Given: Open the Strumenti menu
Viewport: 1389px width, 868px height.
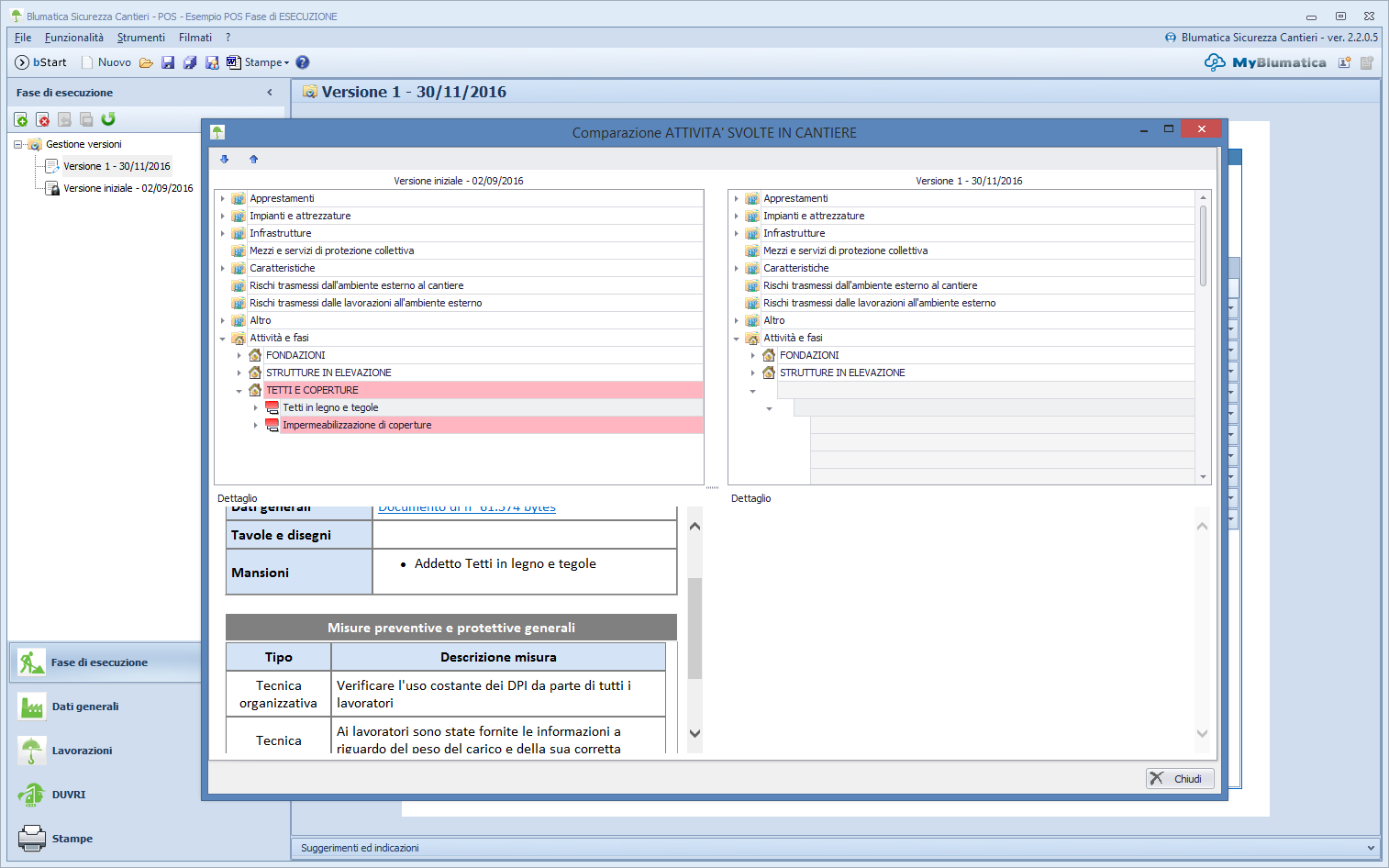Looking at the screenshot, I should coord(140,38).
